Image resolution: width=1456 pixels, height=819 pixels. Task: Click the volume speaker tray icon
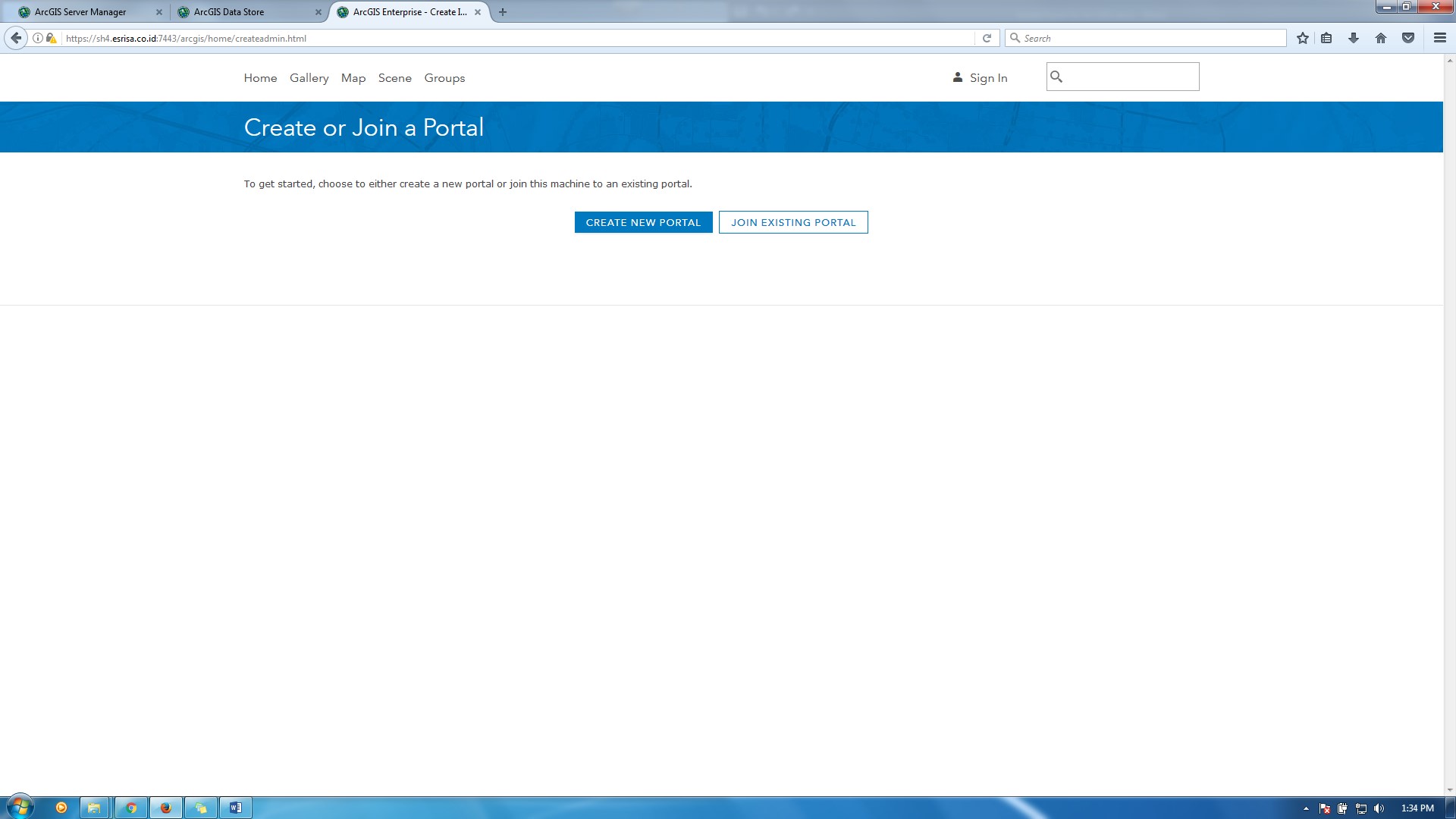tap(1379, 808)
